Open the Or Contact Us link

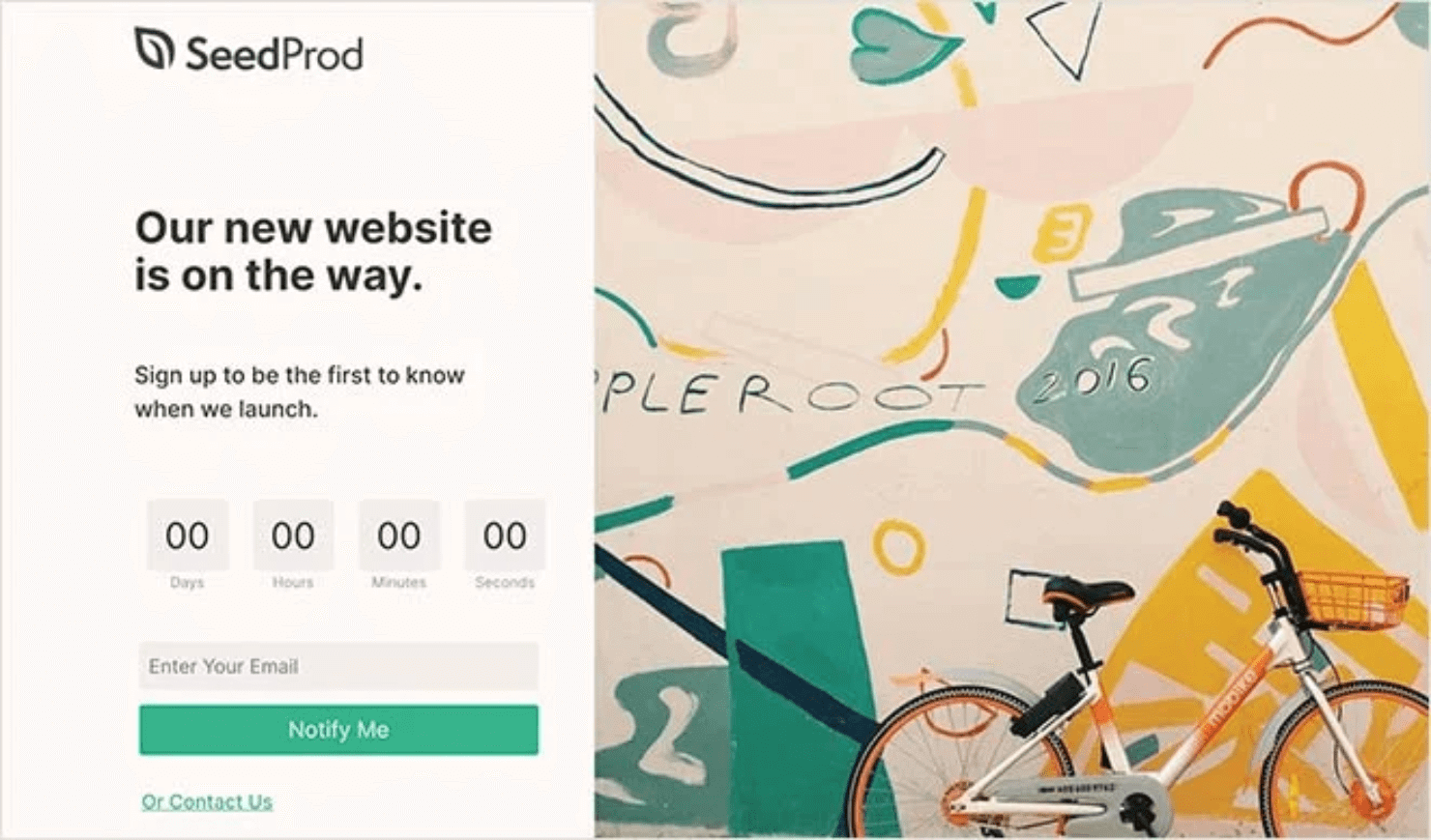pos(207,801)
